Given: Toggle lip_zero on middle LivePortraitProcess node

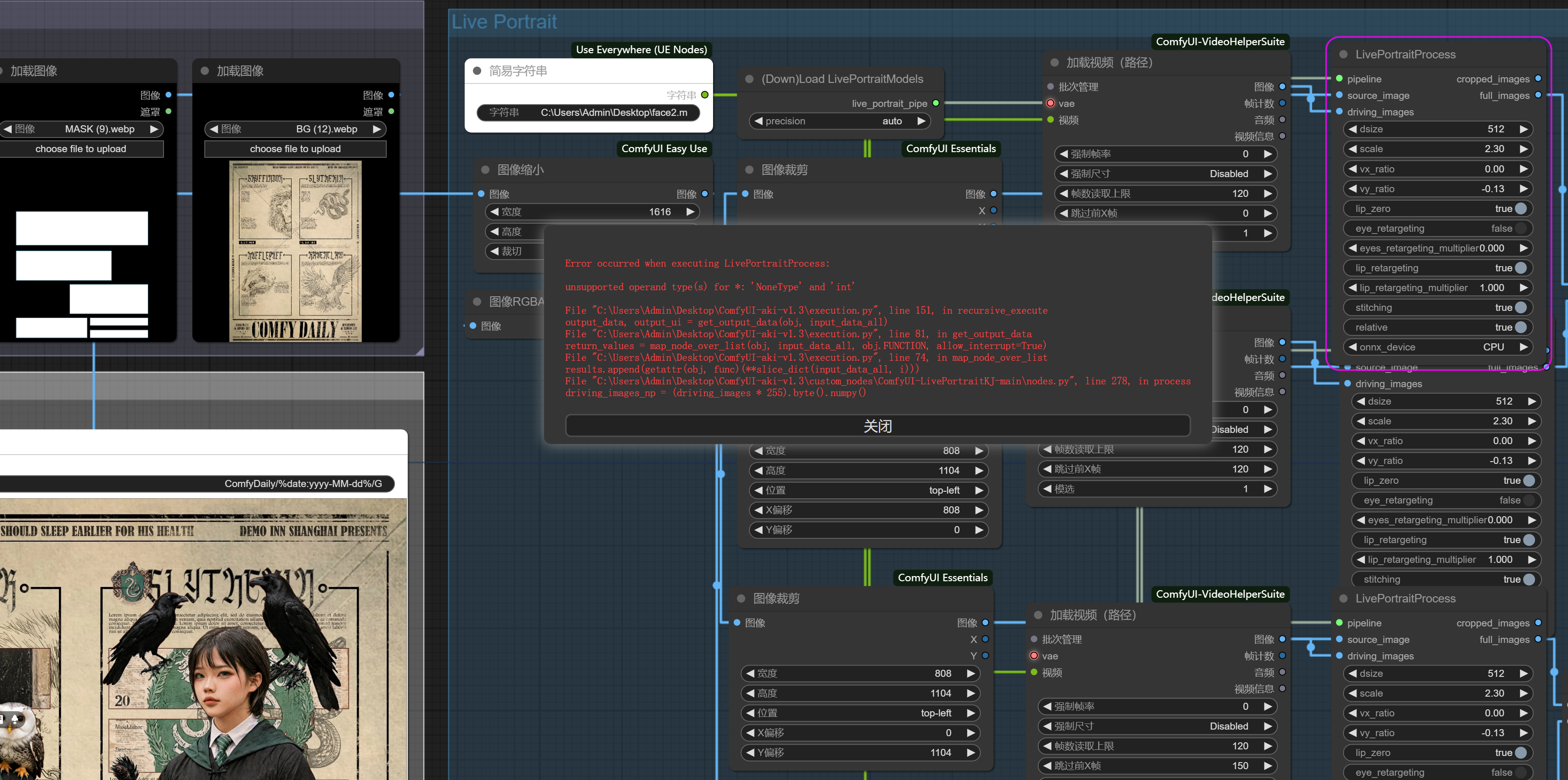Looking at the screenshot, I should point(1446,480).
